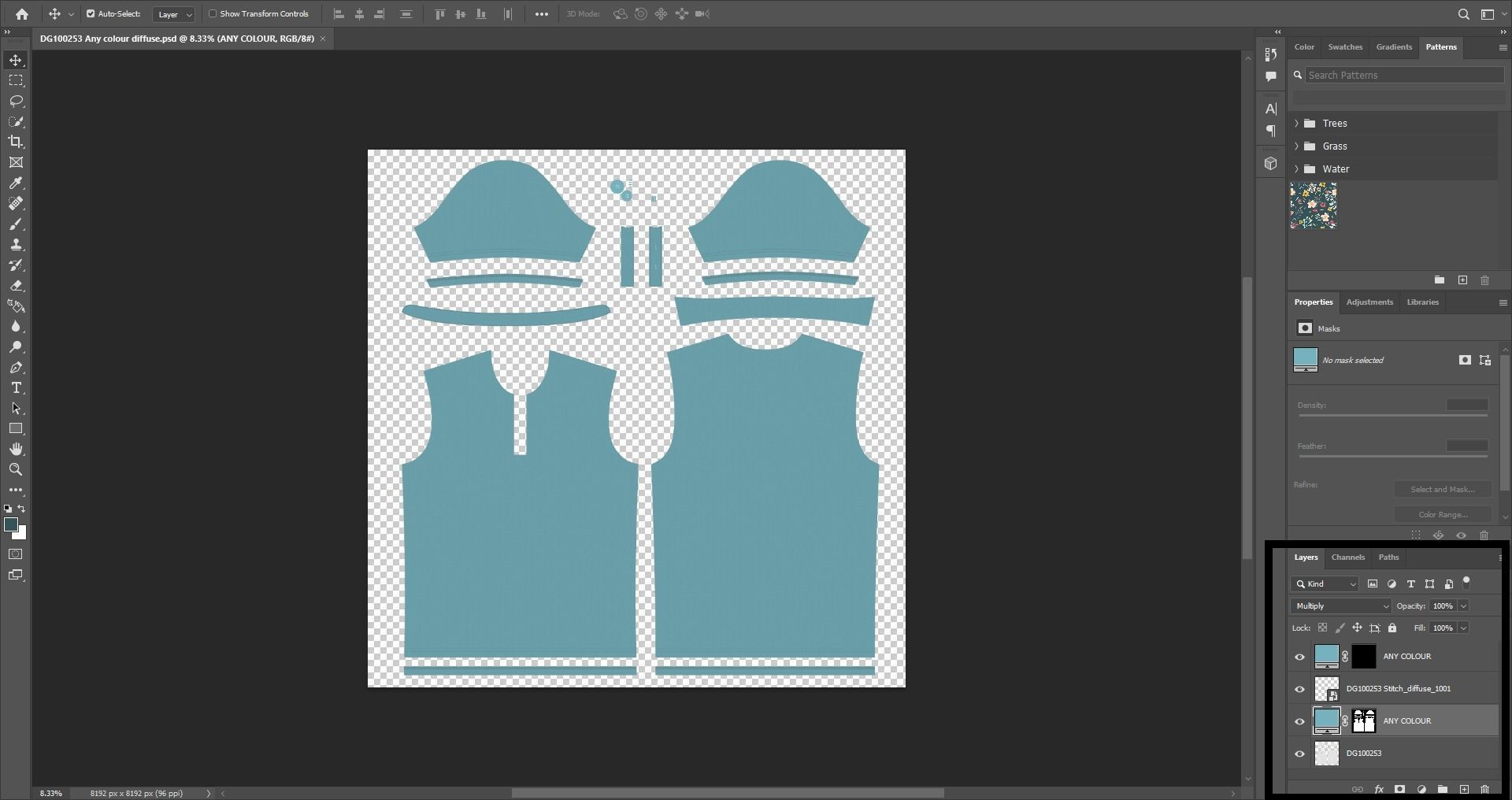Select the Lasso tool
The image size is (1512, 800).
coord(16,101)
